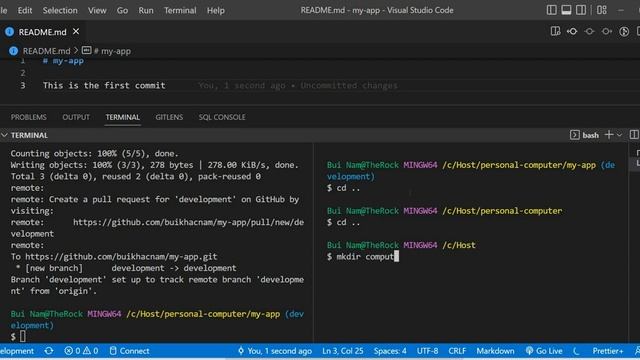Open the Customize Layout icon
The width and height of the screenshot is (640, 360).
coord(602,10)
